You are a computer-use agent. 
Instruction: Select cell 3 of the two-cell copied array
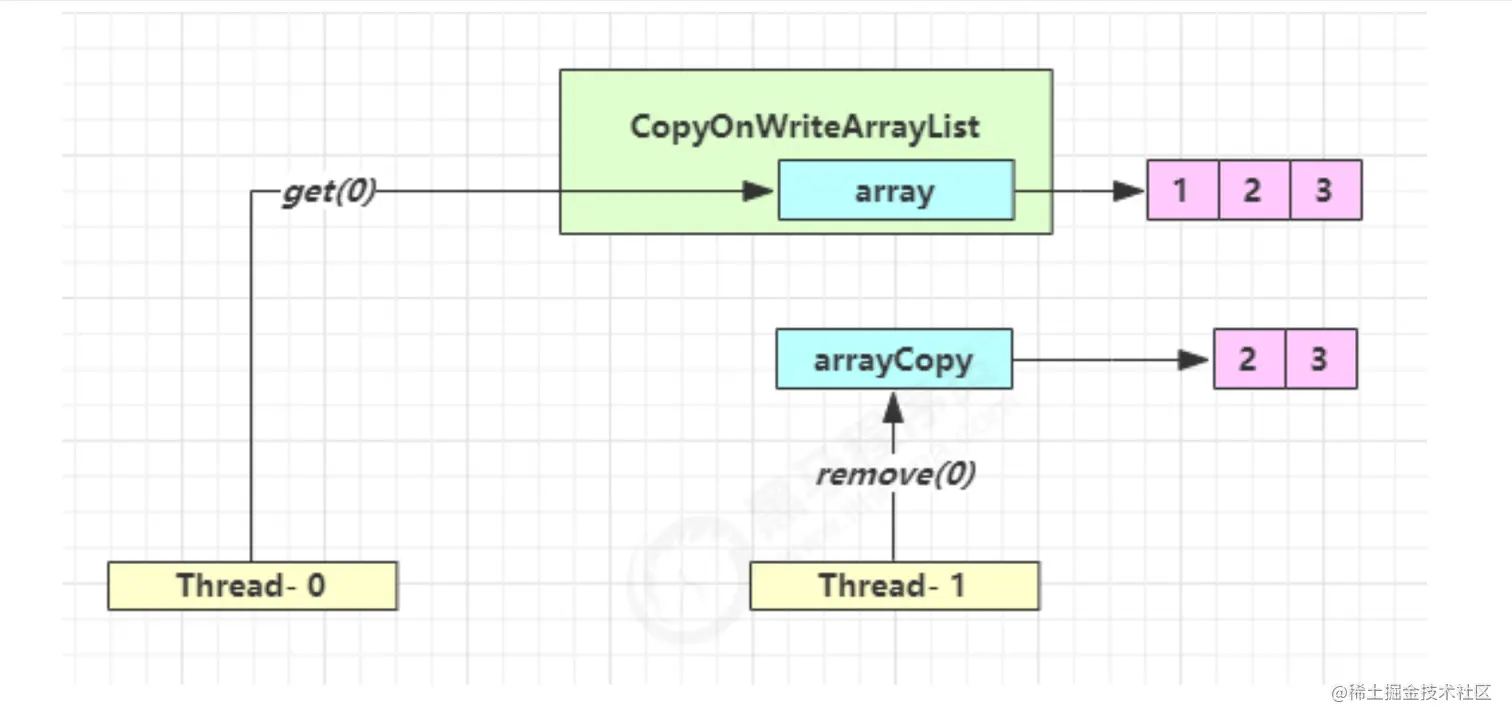point(1321,359)
